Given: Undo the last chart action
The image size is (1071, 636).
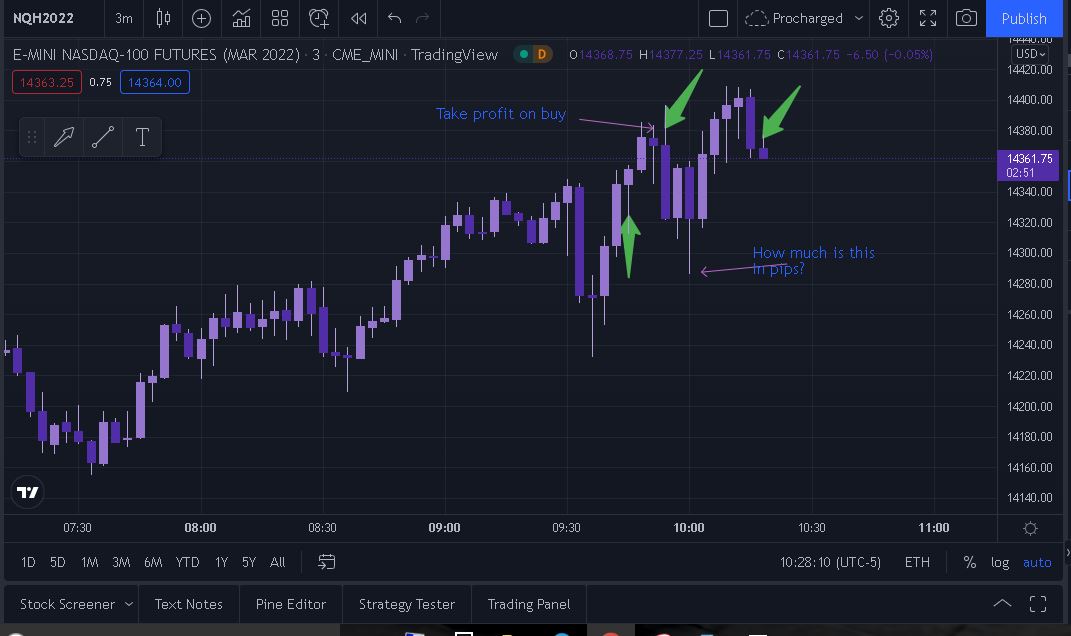Looking at the screenshot, I should [394, 18].
